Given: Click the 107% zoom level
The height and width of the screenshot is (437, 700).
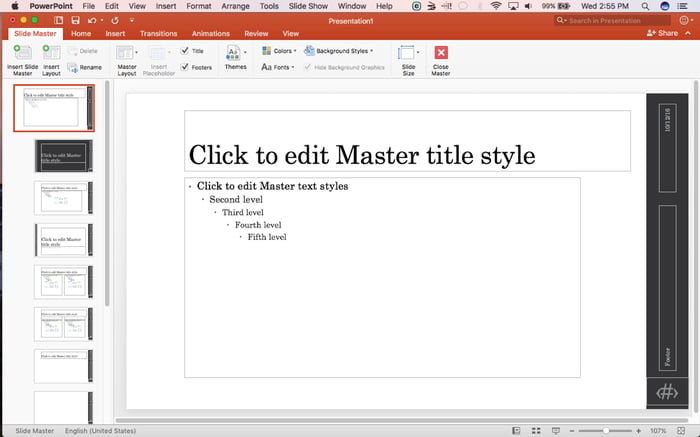Looking at the screenshot, I should tap(658, 431).
